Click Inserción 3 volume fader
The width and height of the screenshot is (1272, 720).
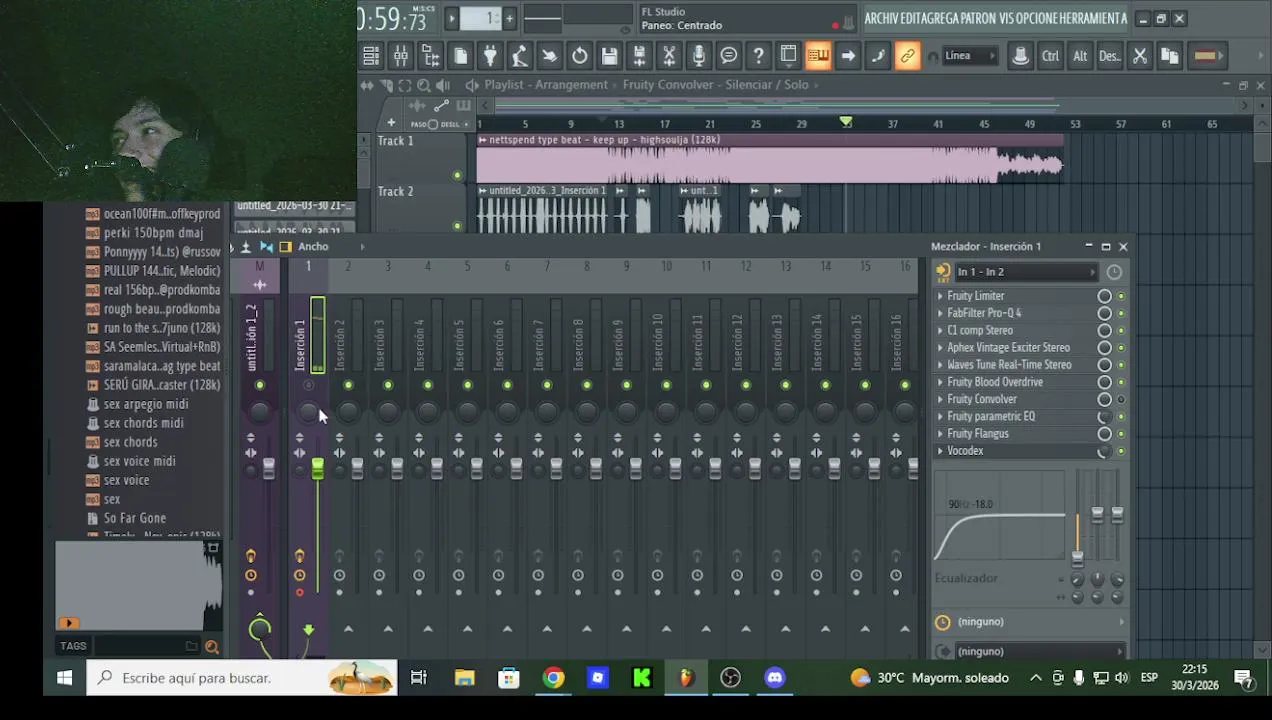(397, 468)
